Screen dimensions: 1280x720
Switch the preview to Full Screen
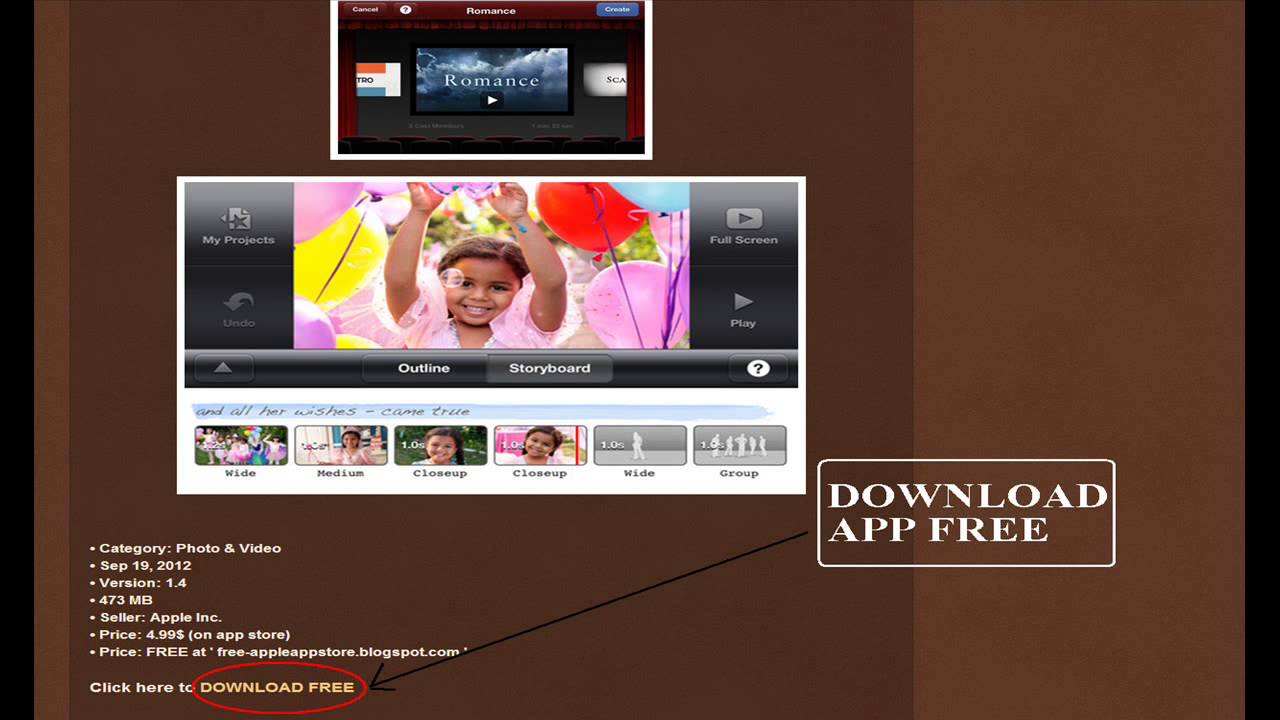click(x=743, y=225)
